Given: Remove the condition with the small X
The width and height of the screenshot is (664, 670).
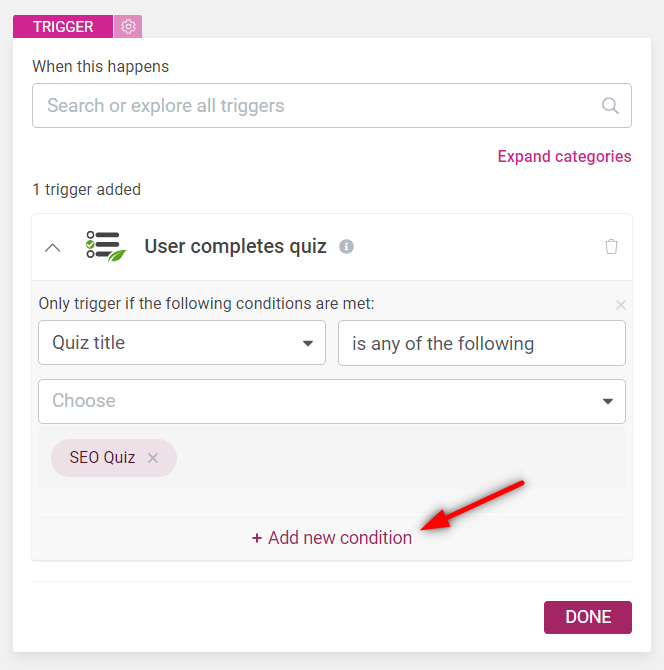Looking at the screenshot, I should point(621,304).
